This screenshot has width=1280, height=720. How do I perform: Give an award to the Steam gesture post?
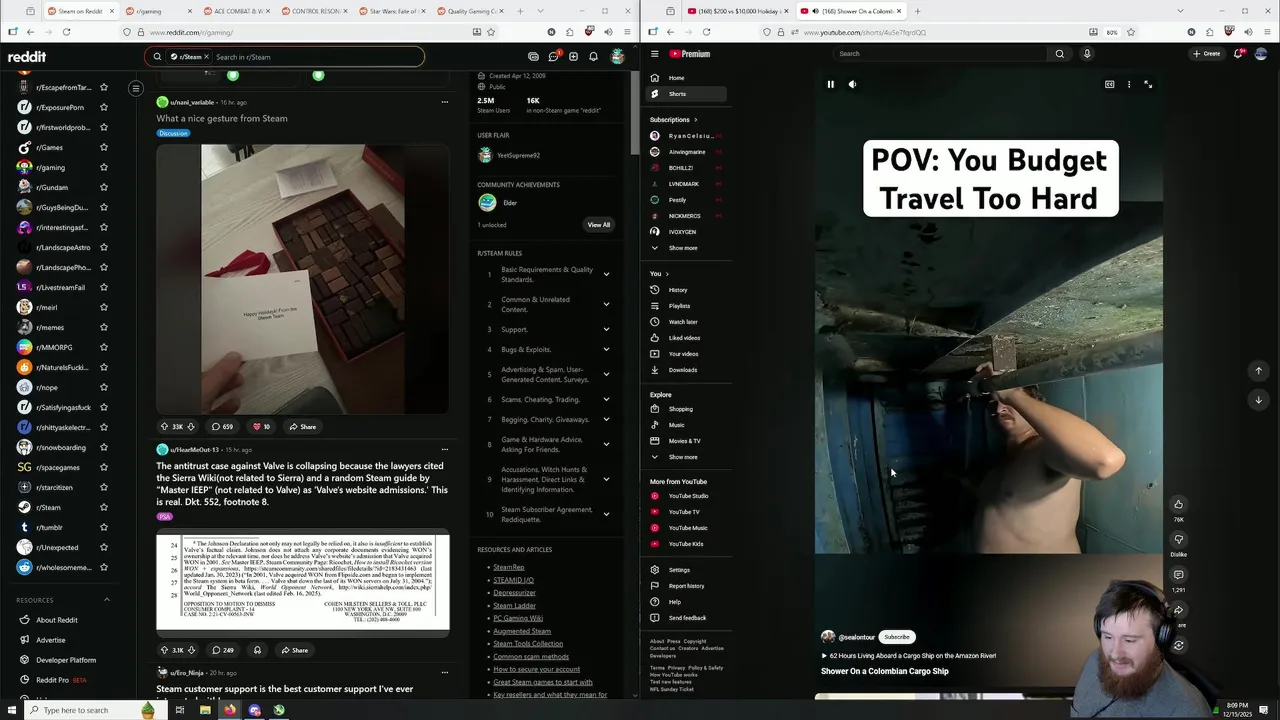coord(262,427)
